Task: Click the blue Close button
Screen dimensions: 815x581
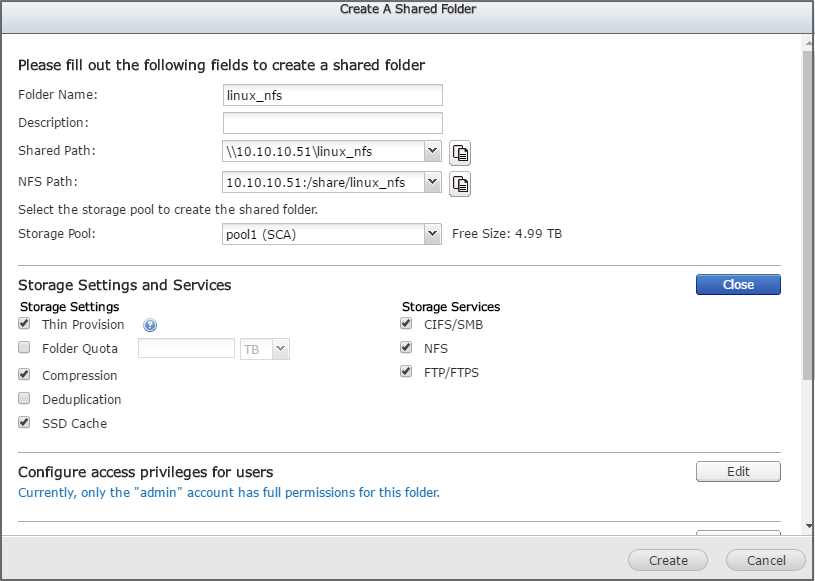Action: [738, 285]
